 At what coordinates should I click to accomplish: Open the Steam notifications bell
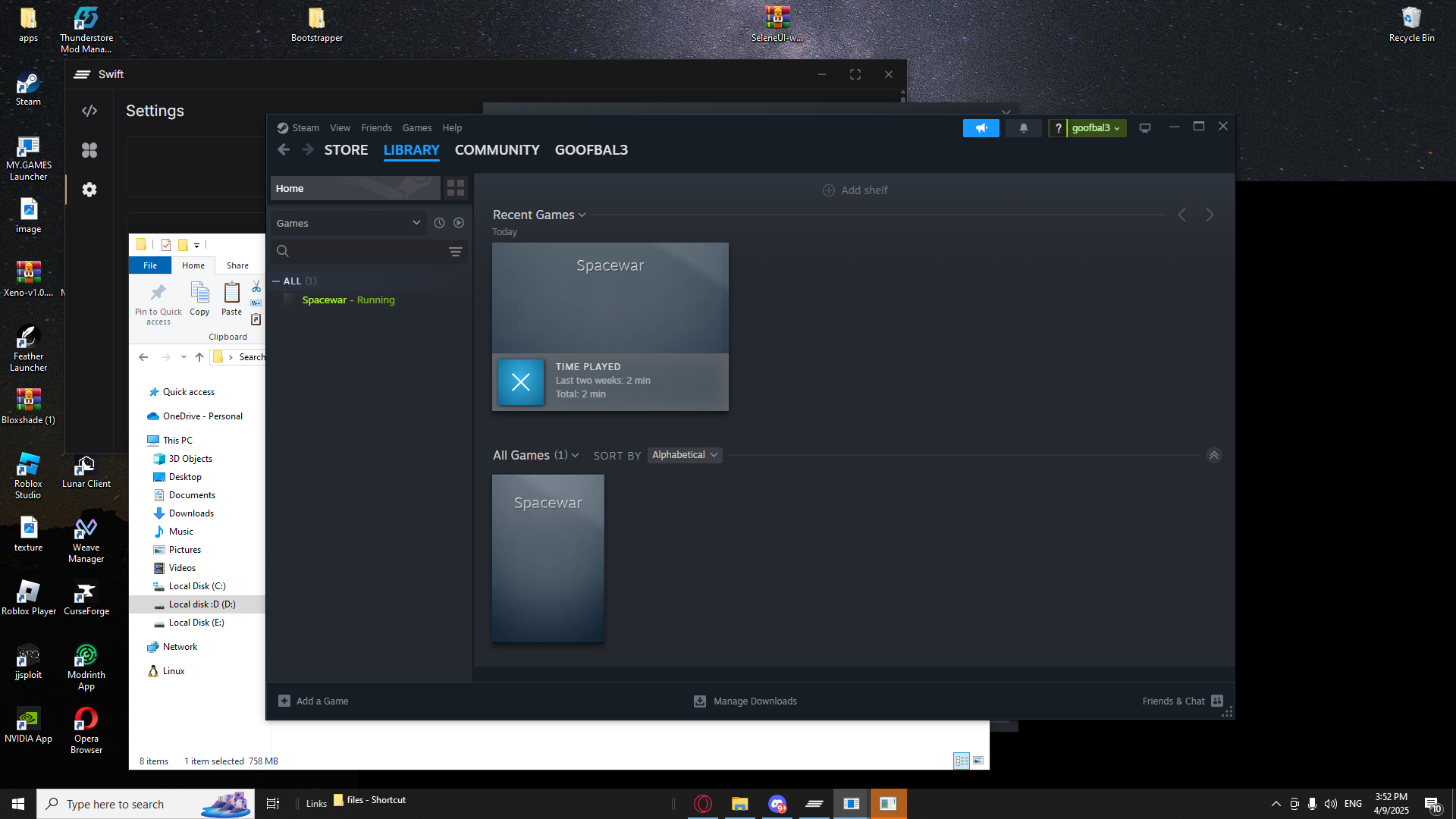pos(1023,128)
